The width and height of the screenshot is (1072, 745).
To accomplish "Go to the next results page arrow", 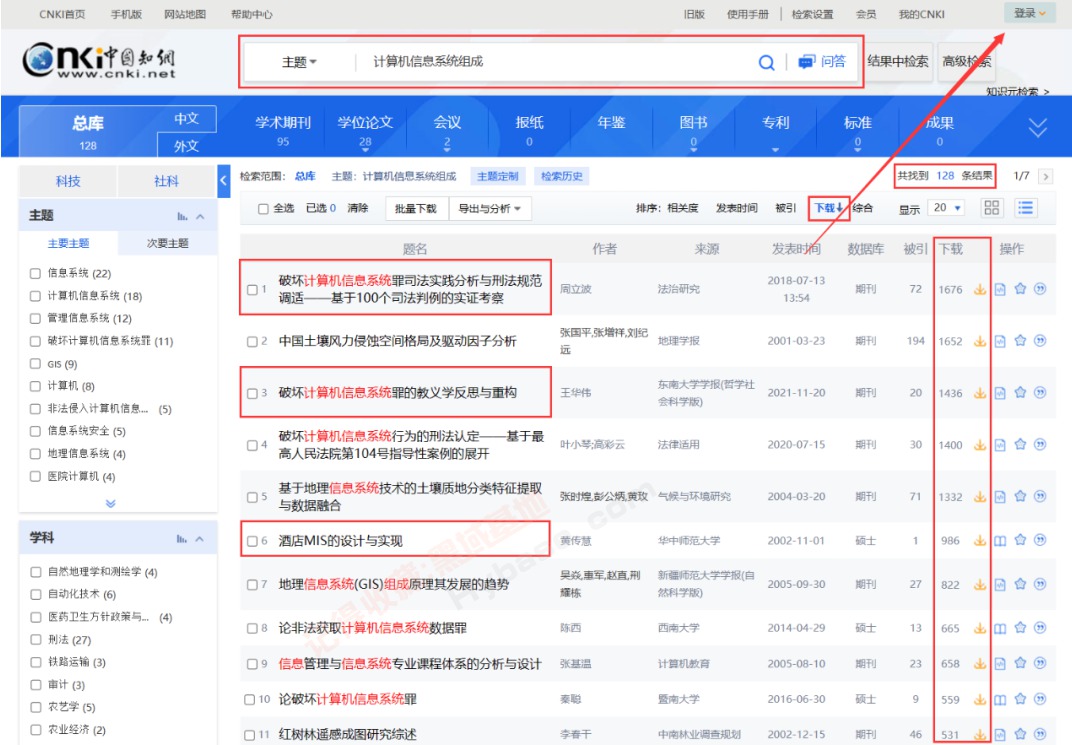I will pos(1045,176).
